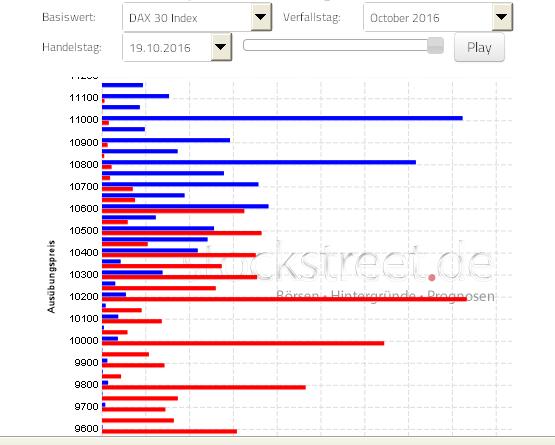Click the Play button
555x445 pixels.
tap(479, 47)
